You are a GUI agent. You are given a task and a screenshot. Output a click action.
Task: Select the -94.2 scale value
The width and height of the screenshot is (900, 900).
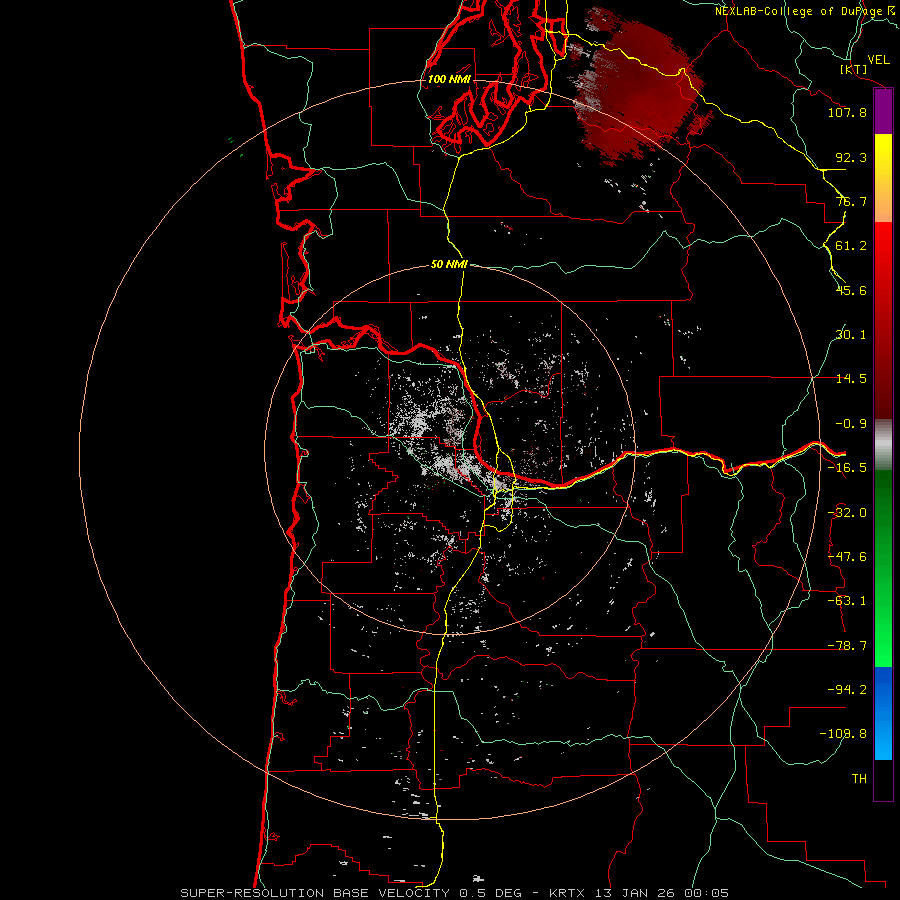tap(847, 689)
